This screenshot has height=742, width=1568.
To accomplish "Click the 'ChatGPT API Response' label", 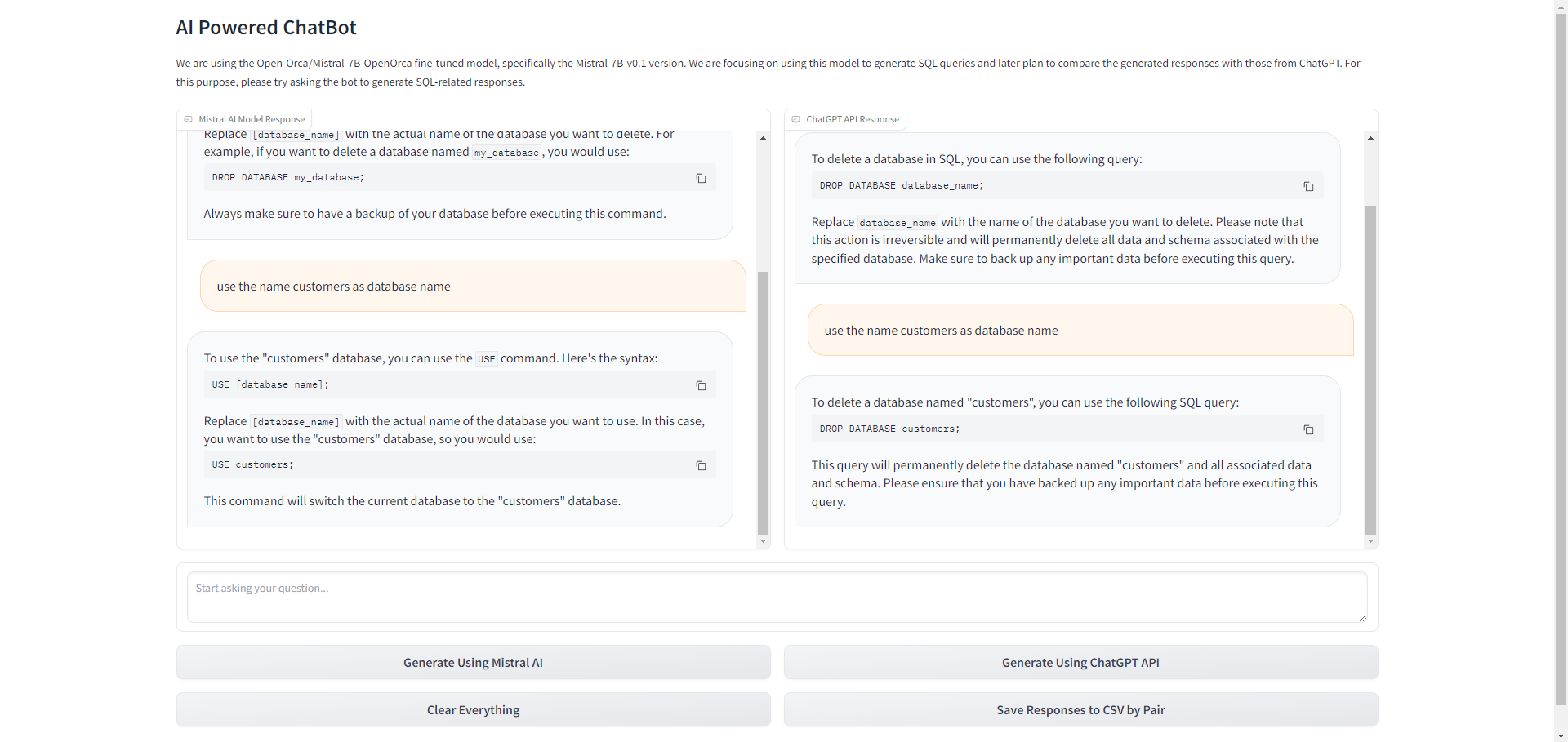I will click(x=853, y=119).
